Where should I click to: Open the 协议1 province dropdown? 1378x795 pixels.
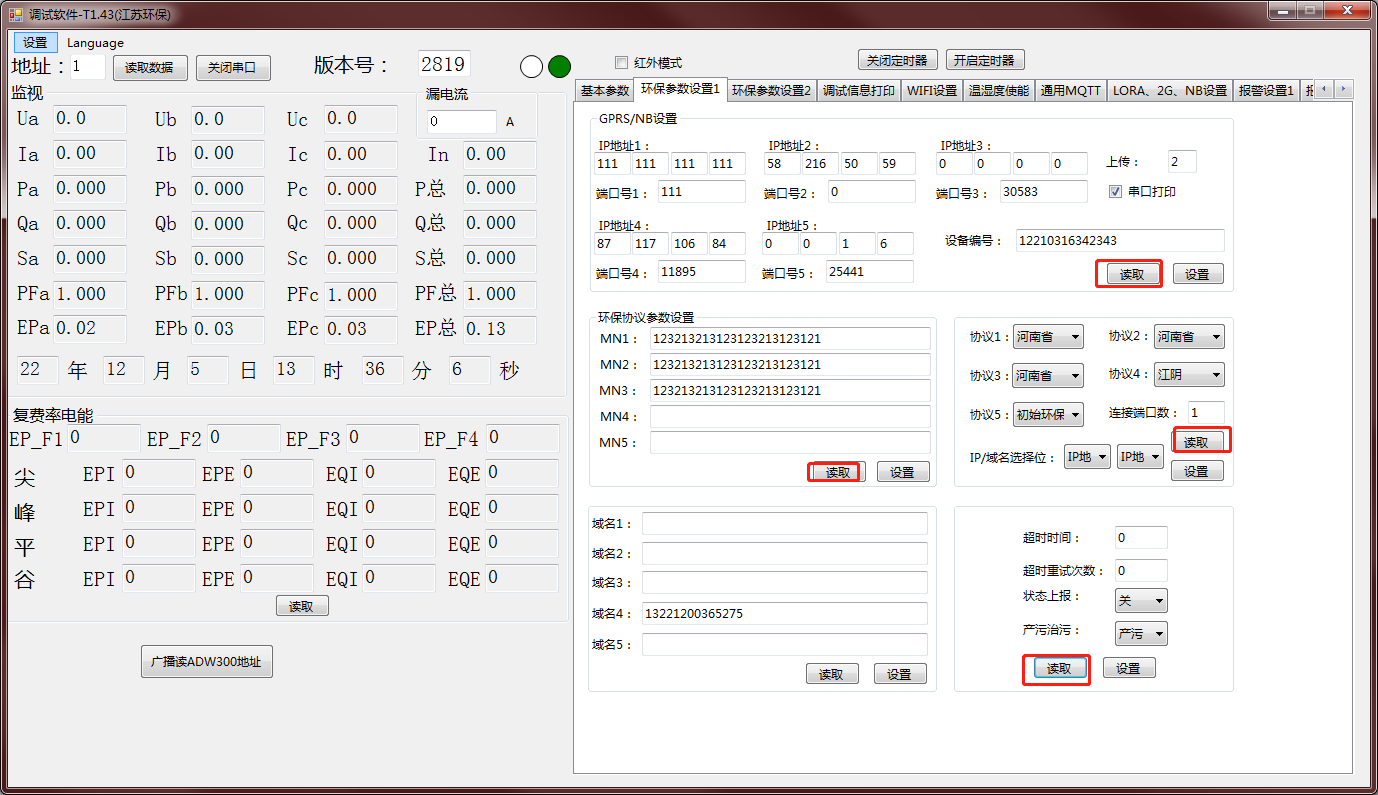[x=1048, y=337]
